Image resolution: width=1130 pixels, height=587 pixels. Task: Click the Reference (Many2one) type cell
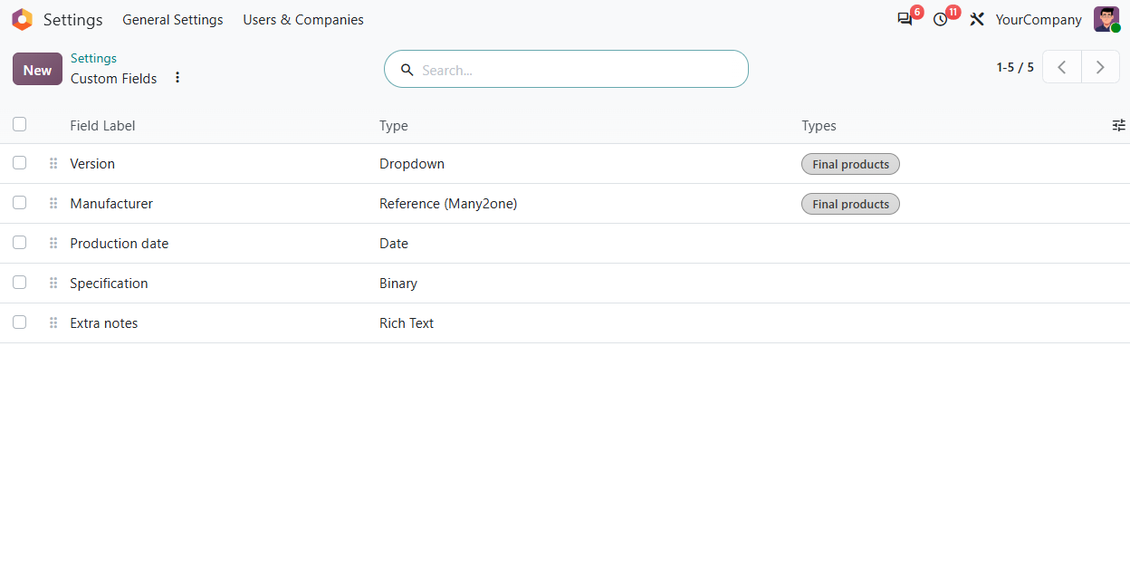[448, 204]
